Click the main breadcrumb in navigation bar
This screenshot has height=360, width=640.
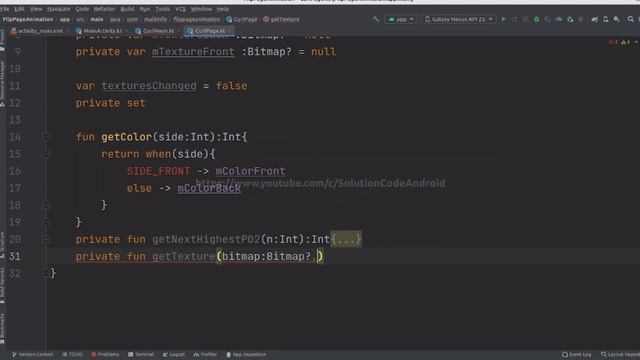click(97, 19)
